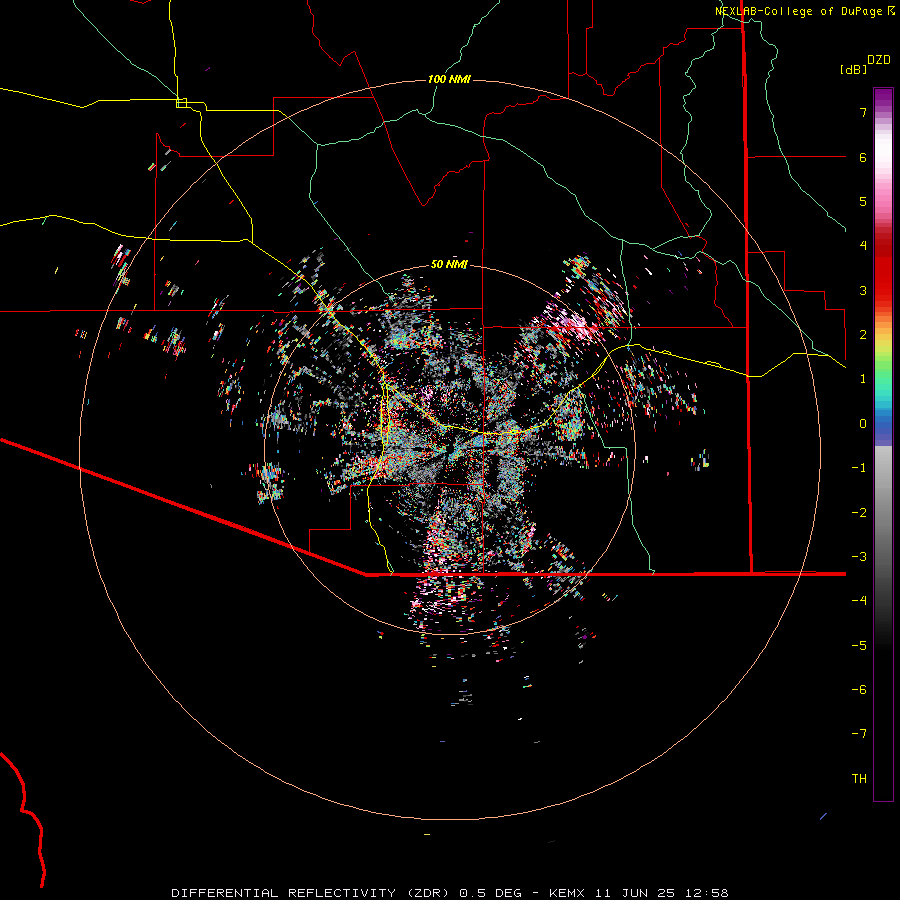Click the -2 value on the color scale
This screenshot has height=900, width=900.
click(x=859, y=513)
